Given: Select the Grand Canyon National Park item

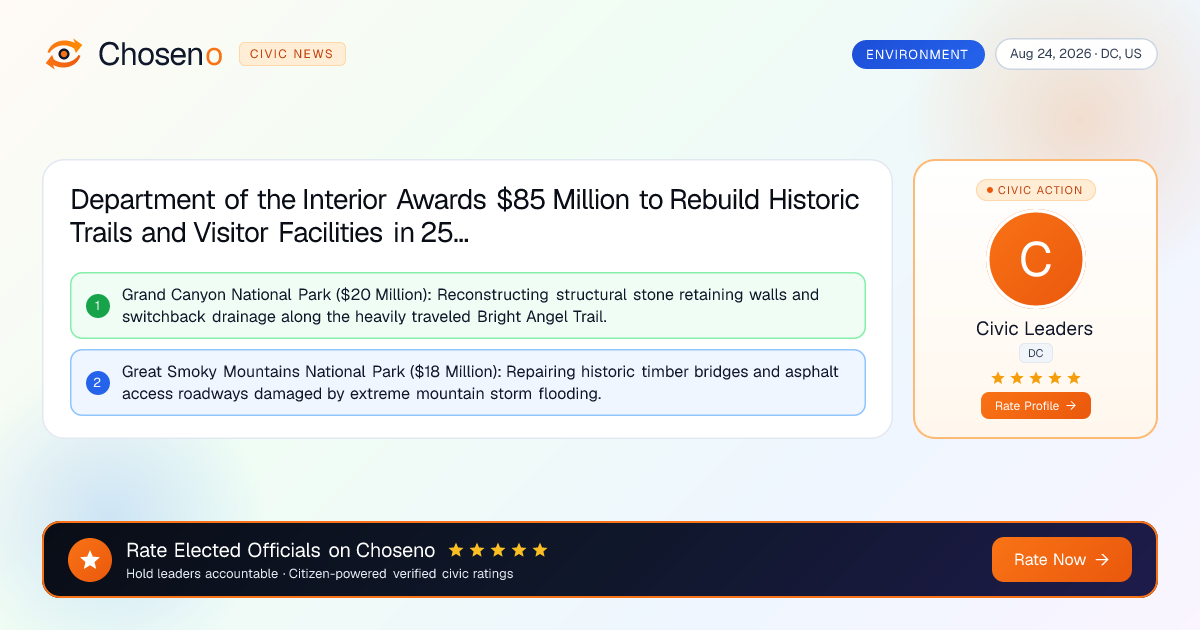Looking at the screenshot, I should (x=468, y=305).
